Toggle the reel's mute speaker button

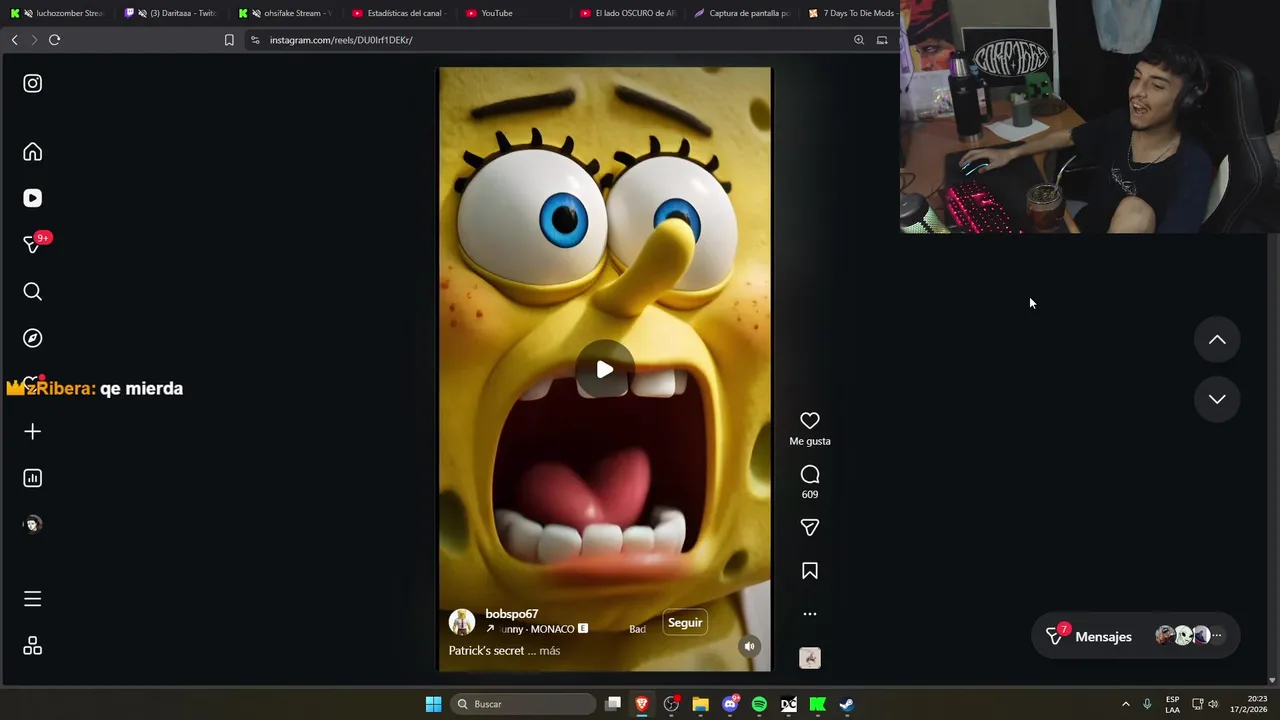pyautogui.click(x=749, y=646)
